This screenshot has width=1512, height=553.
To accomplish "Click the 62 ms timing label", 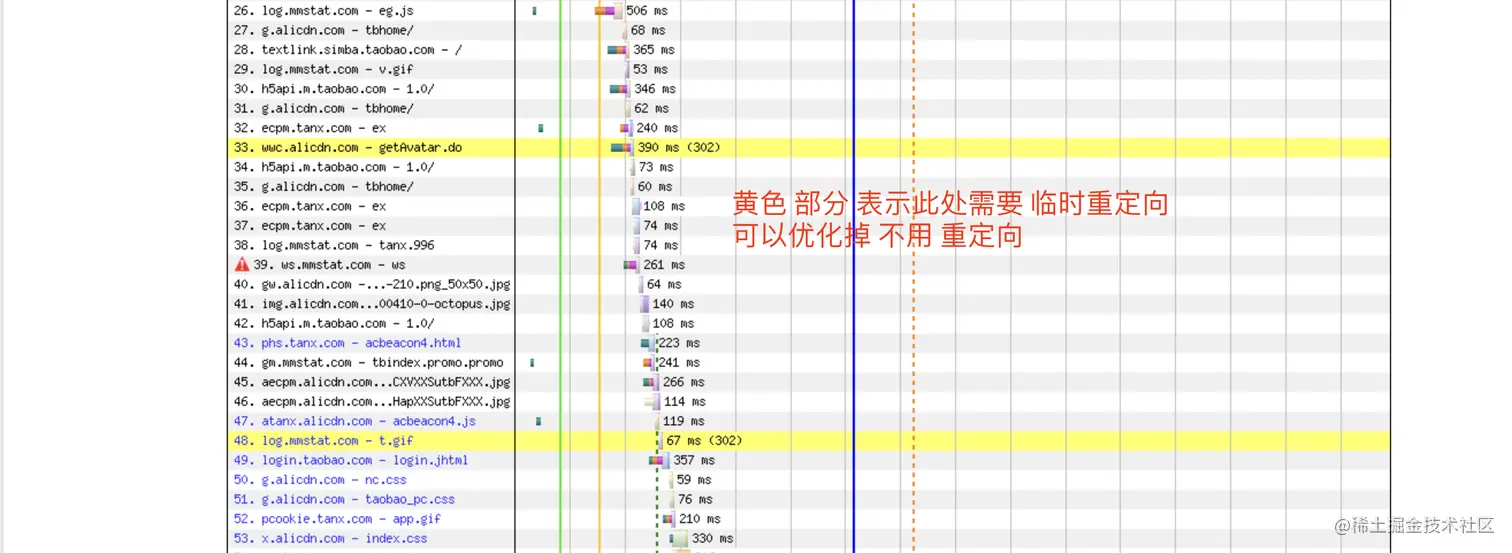I will pyautogui.click(x=651, y=108).
